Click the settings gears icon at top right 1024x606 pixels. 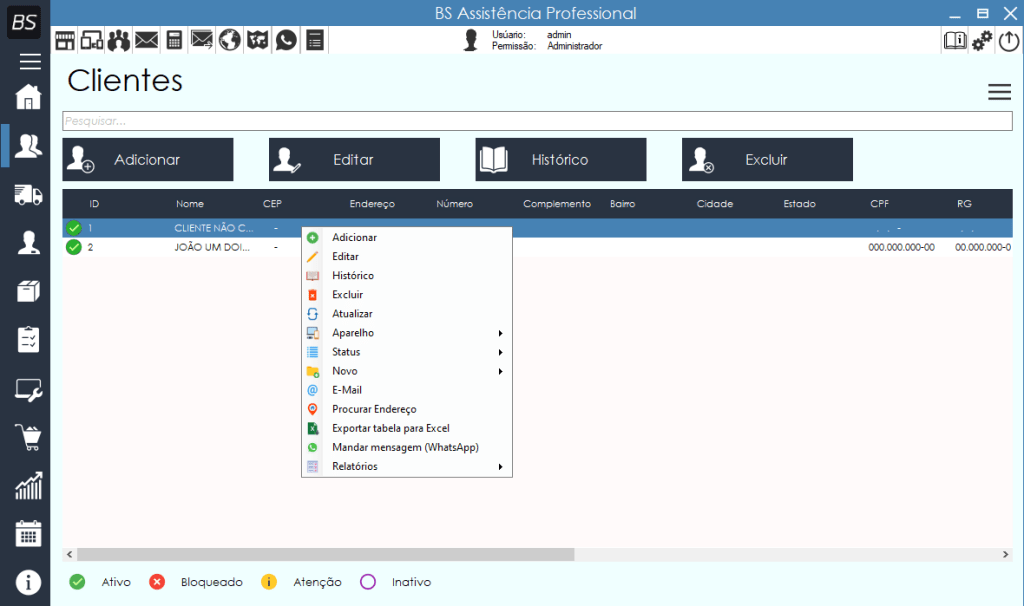point(982,40)
